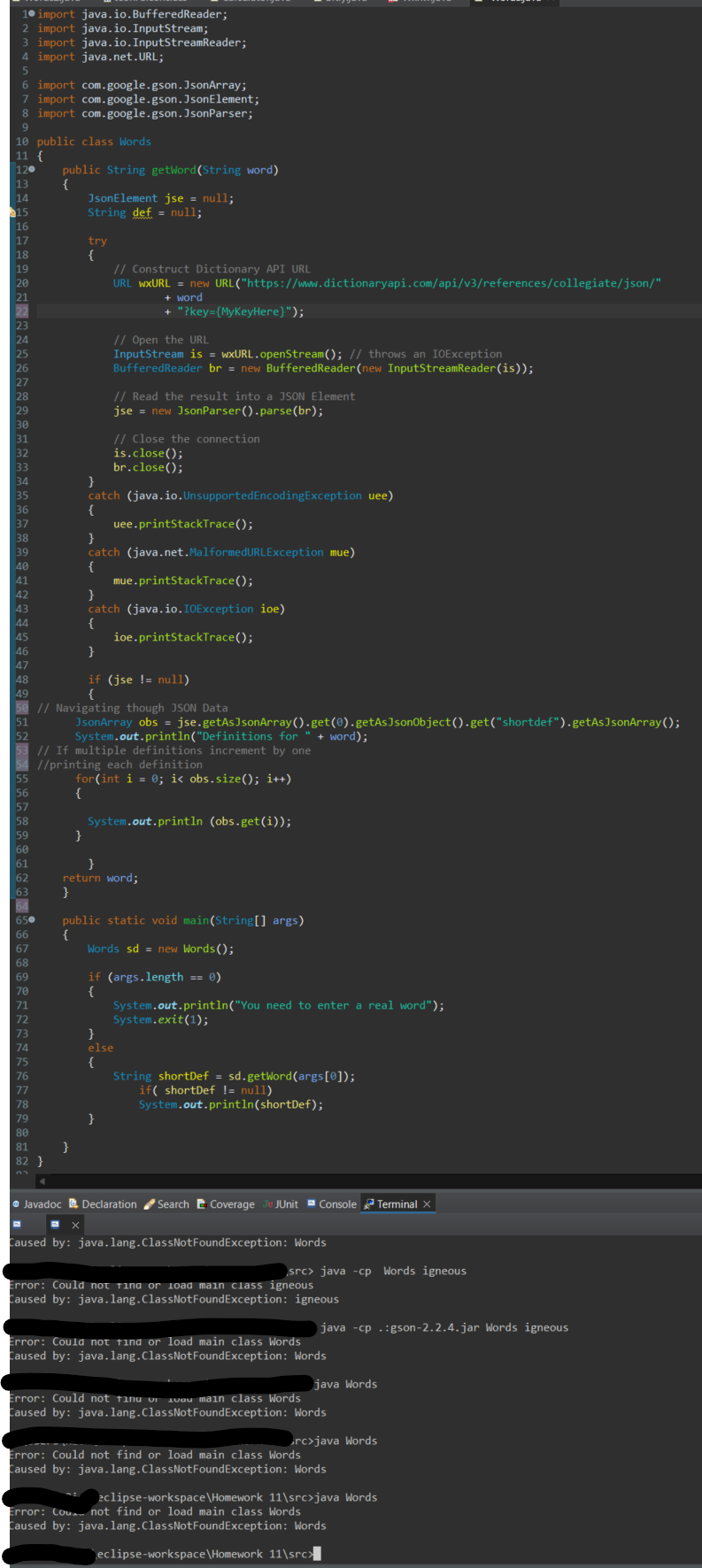Switch to the Coverage tab
The image size is (702, 1568).
point(226,1204)
